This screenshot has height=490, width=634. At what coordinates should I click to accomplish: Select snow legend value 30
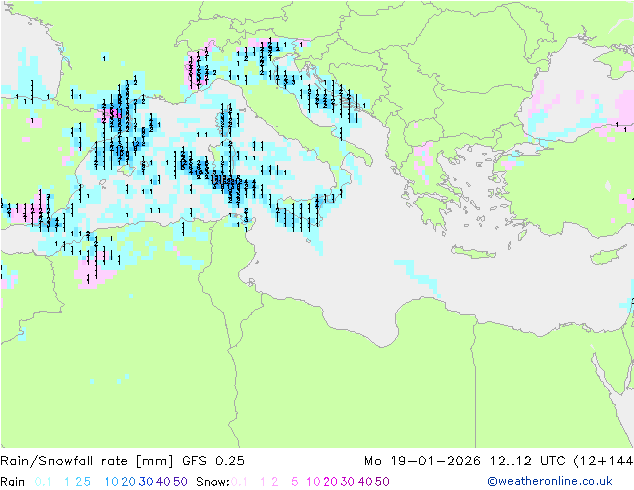(x=348, y=482)
